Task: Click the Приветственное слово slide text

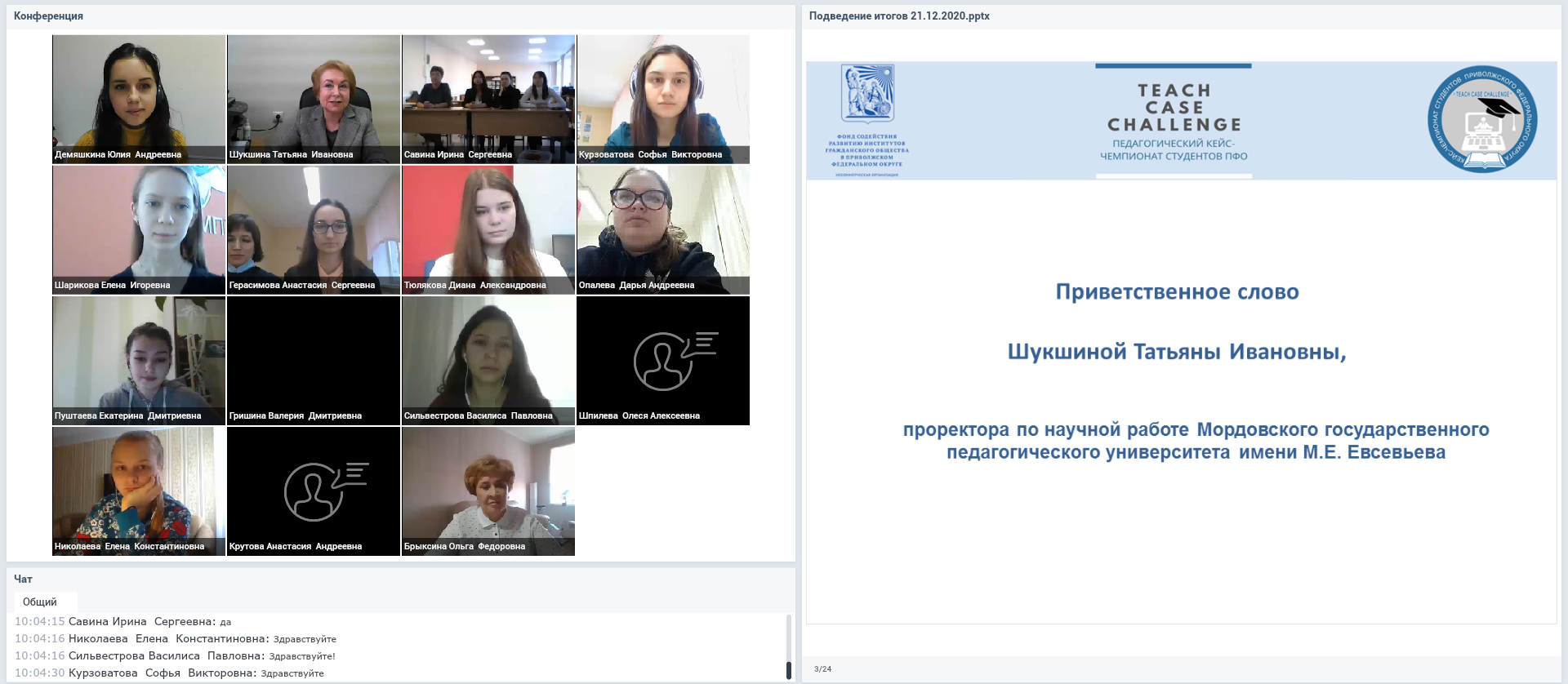Action: point(1177,291)
